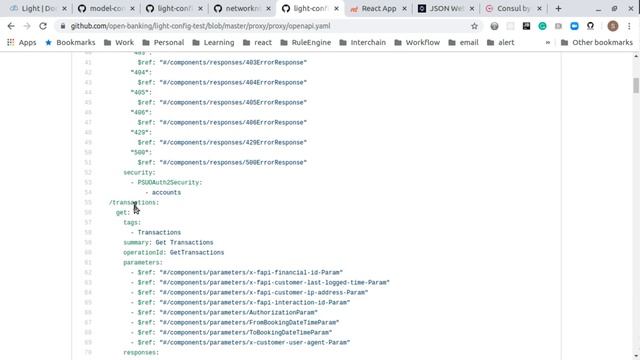
Task: Open a new browser tab
Action: coord(558,9)
